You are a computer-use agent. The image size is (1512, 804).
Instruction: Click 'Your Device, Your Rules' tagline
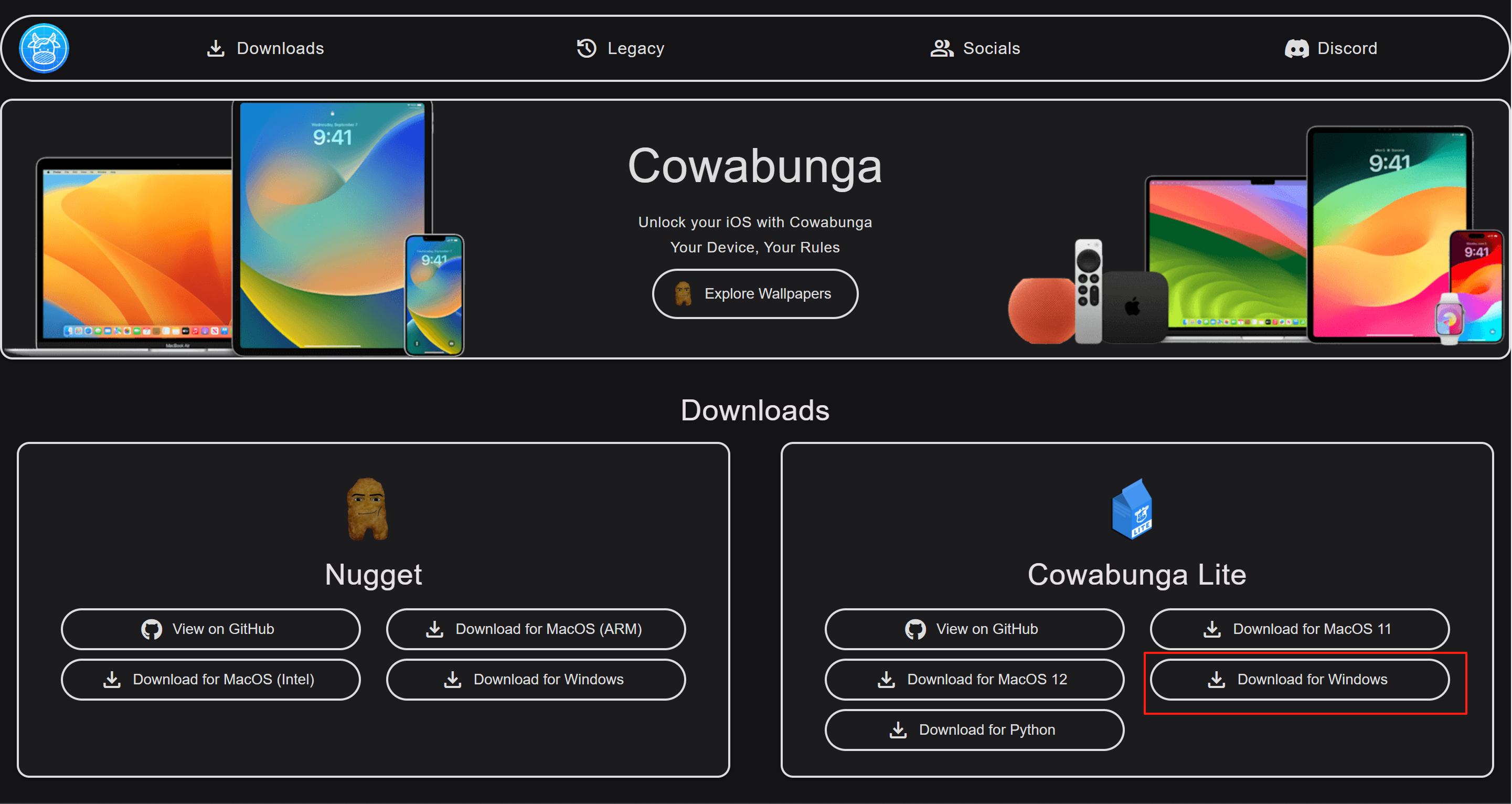click(755, 247)
